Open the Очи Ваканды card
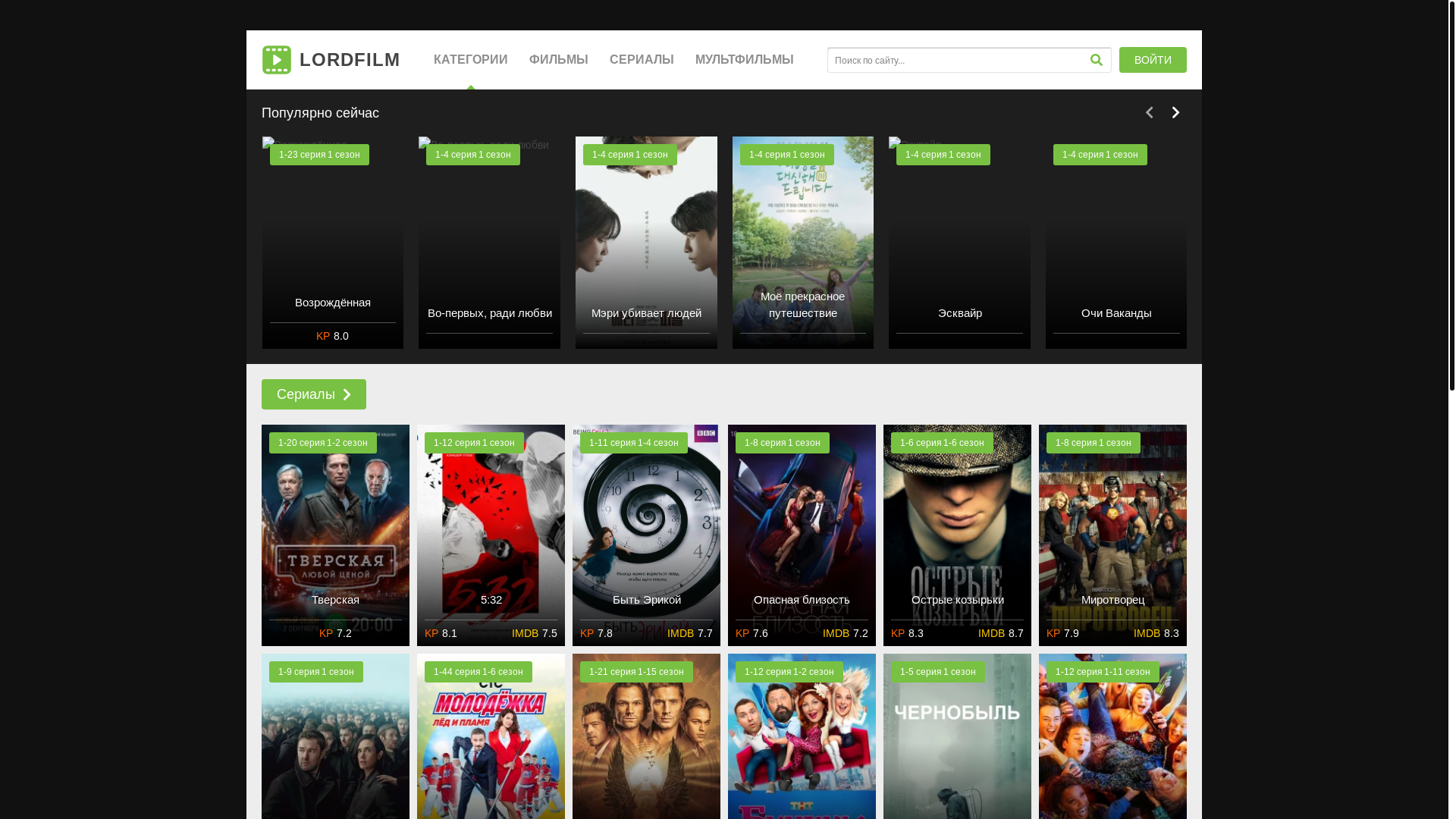Viewport: 1456px width, 819px height. pyautogui.click(x=1116, y=243)
